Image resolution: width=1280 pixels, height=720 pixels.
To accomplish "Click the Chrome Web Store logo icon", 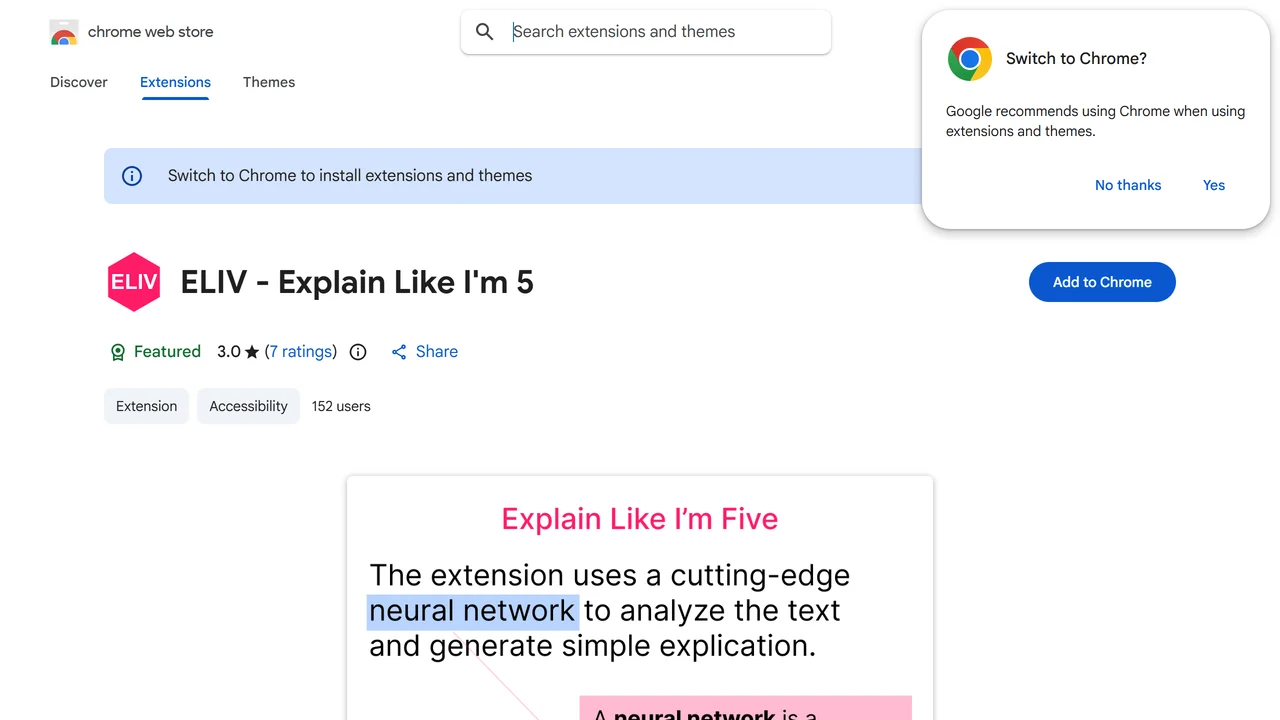I will pyautogui.click(x=64, y=32).
